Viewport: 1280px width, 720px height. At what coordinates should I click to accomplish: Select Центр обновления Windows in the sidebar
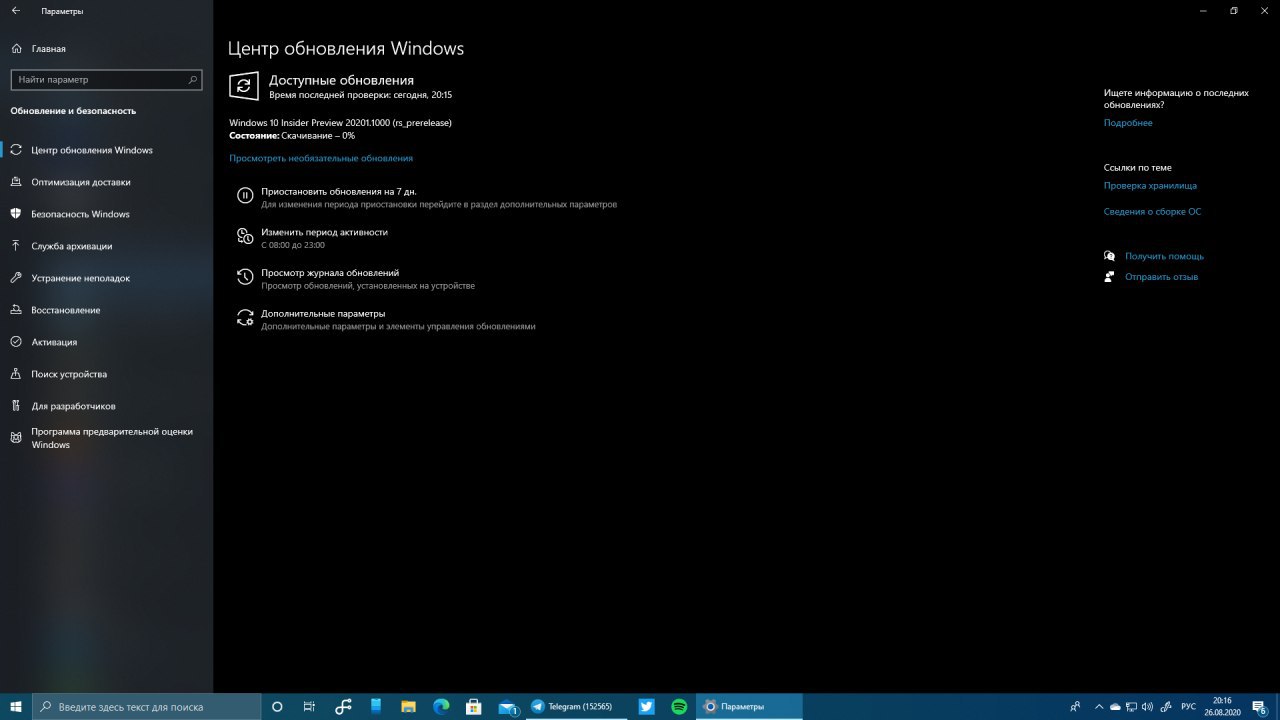[x=92, y=150]
